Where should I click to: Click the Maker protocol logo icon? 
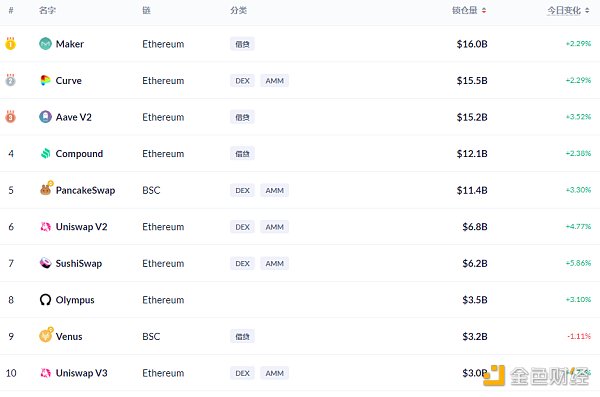45,44
